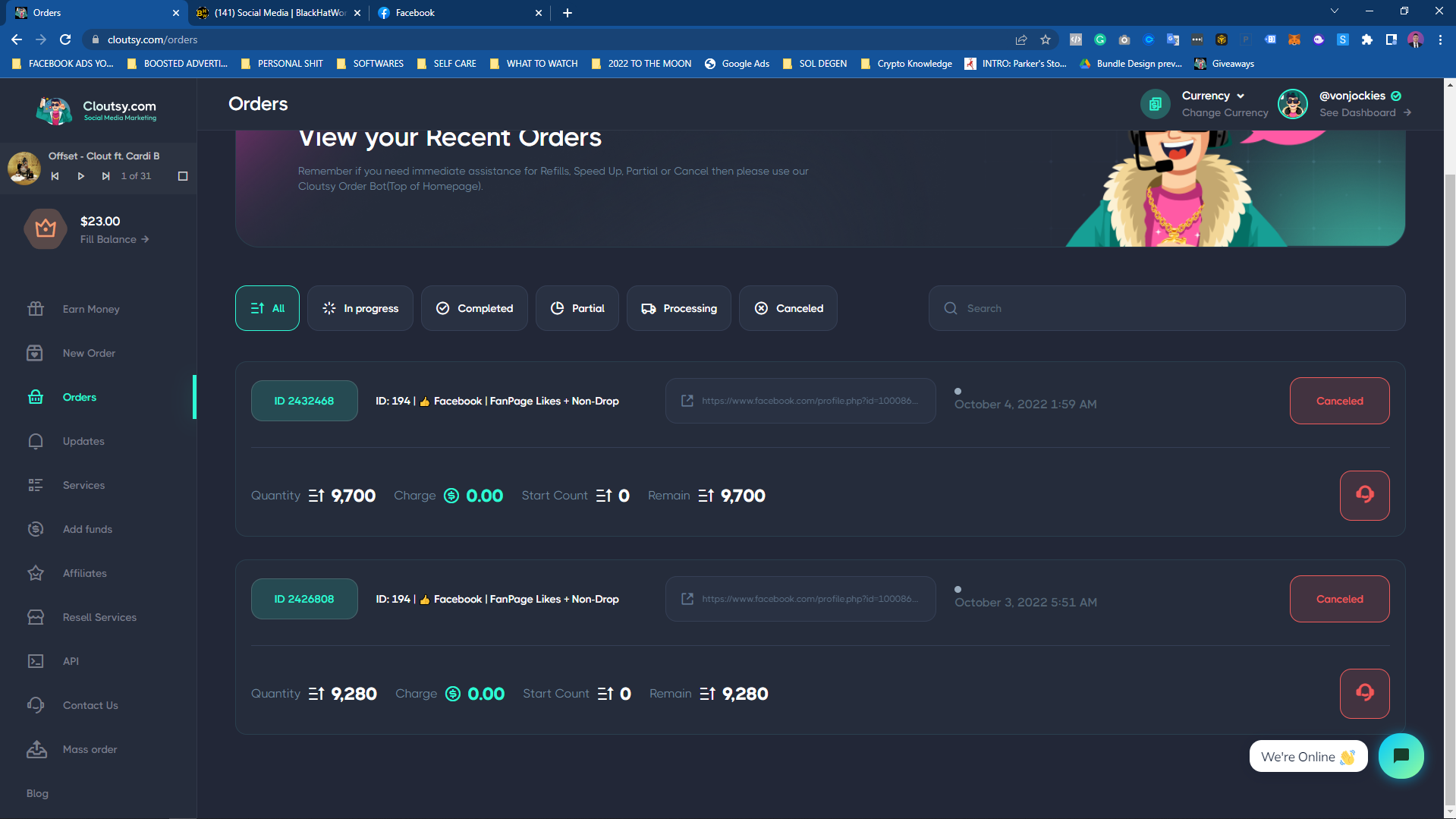The image size is (1456, 819).
Task: Open the Crypto Knowledge bookmarks folder
Action: pyautogui.click(x=907, y=64)
